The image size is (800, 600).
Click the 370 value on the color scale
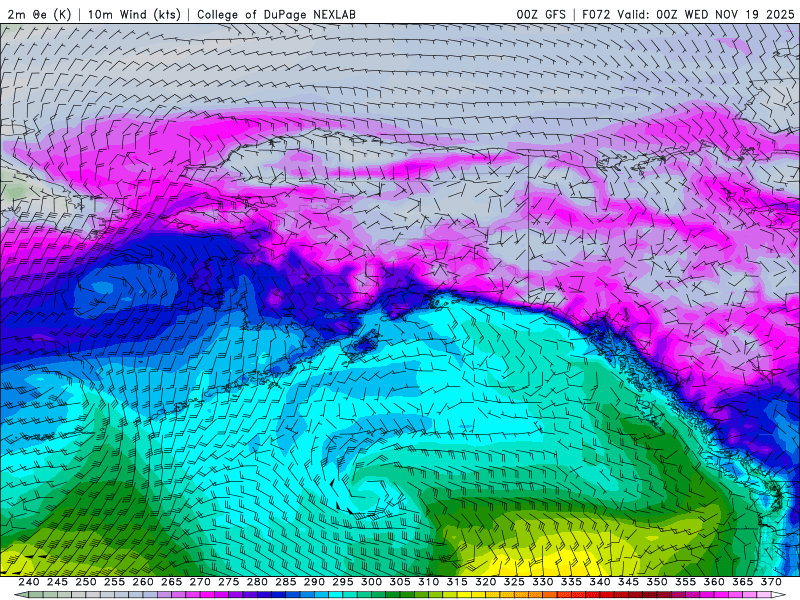pos(771,582)
